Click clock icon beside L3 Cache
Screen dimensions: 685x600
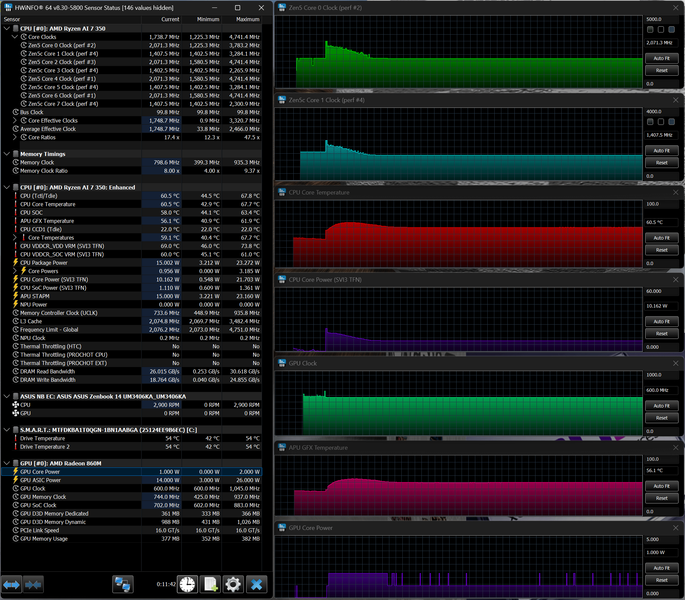tap(16, 321)
